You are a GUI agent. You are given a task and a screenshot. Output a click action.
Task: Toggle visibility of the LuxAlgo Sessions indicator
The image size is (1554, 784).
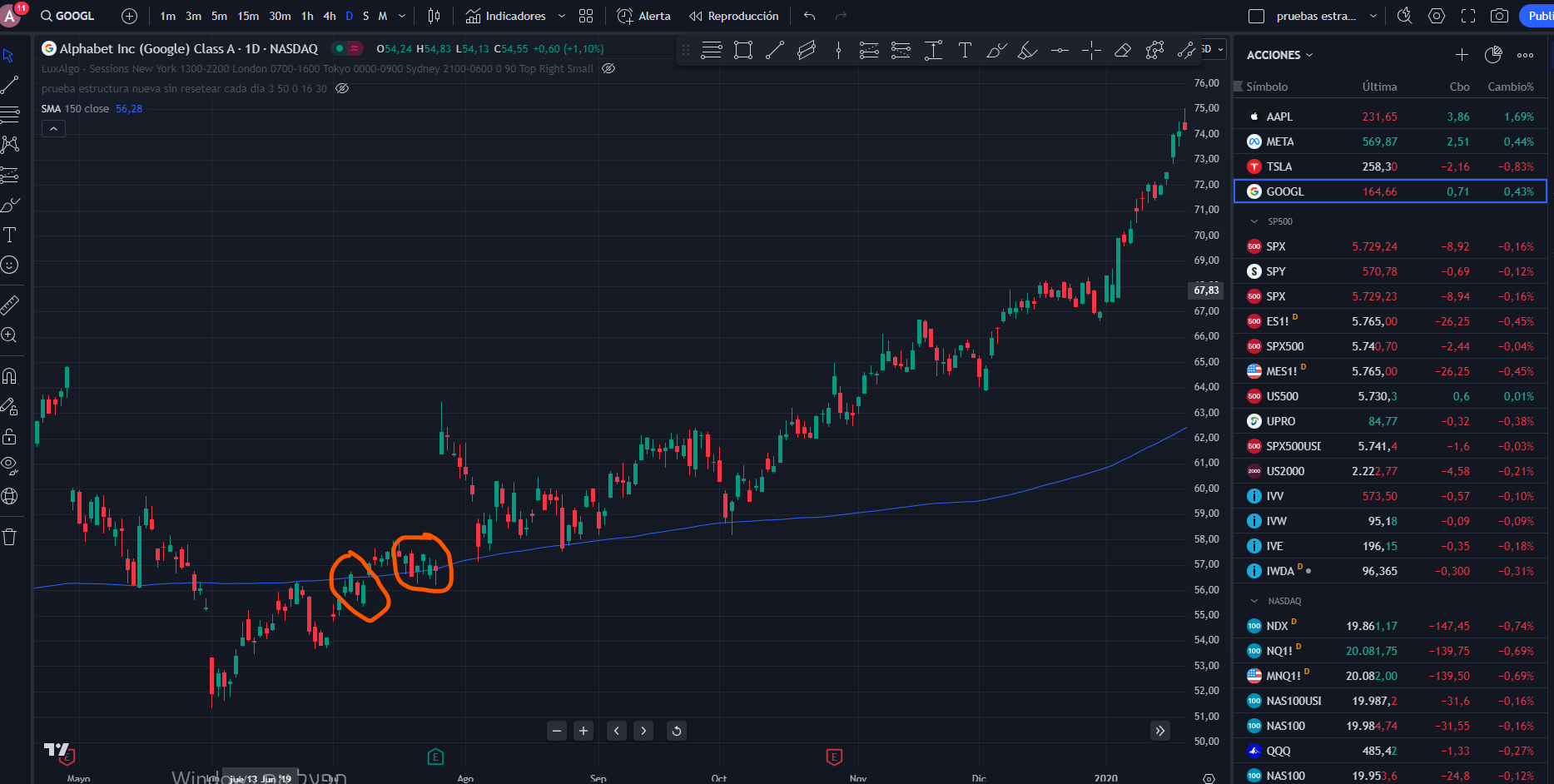tap(608, 68)
